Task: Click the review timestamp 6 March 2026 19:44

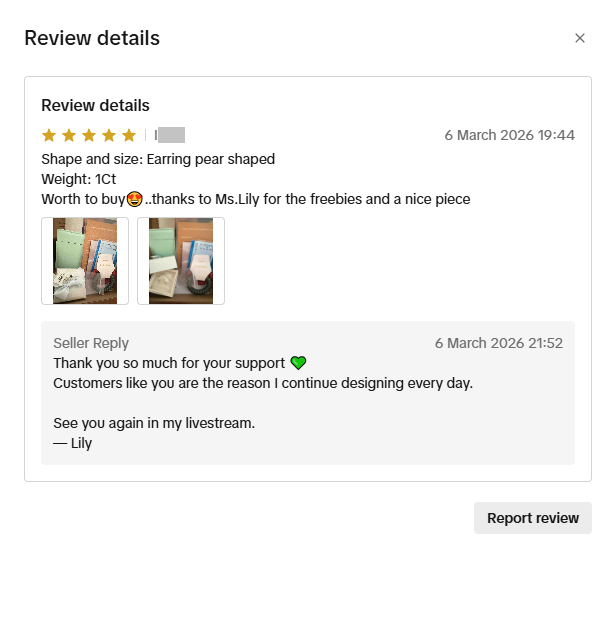Action: point(509,135)
